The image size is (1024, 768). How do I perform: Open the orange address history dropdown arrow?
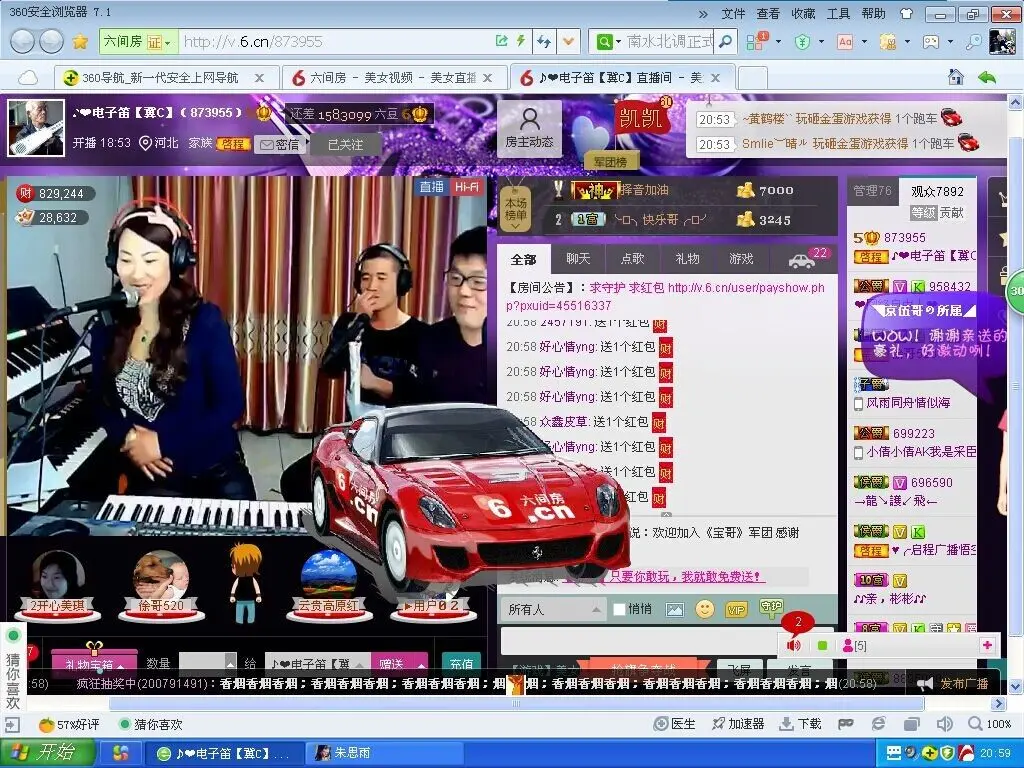point(569,42)
